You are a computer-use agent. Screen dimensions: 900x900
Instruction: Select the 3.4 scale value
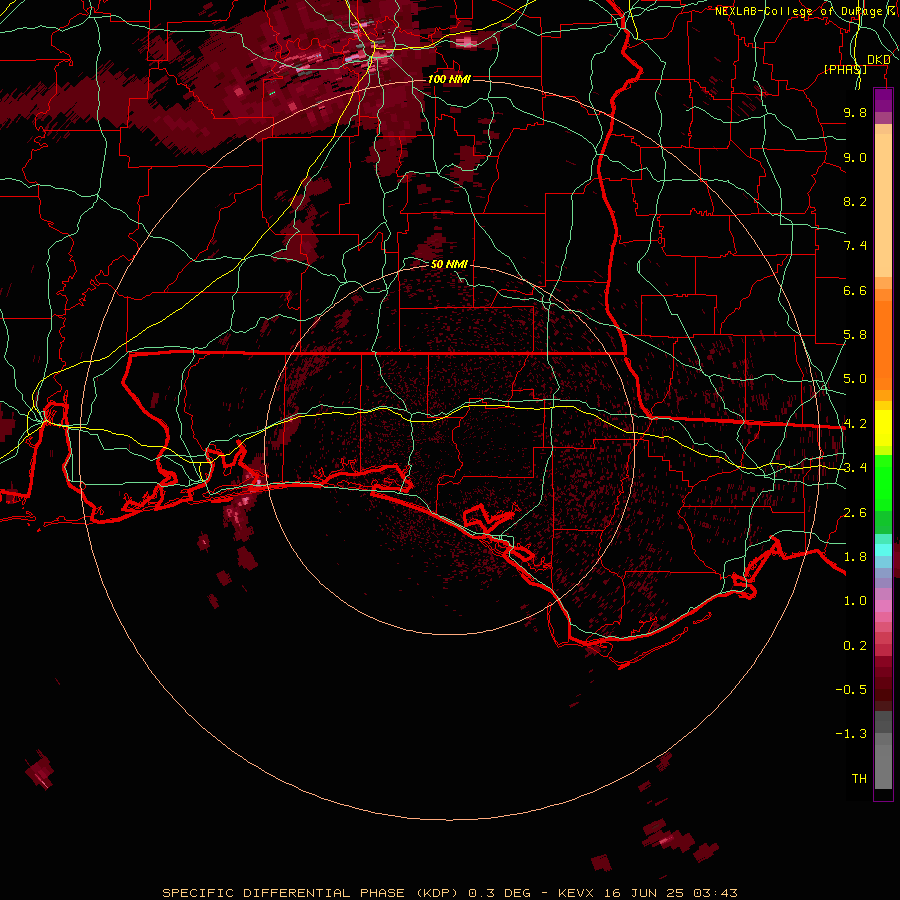point(855,468)
